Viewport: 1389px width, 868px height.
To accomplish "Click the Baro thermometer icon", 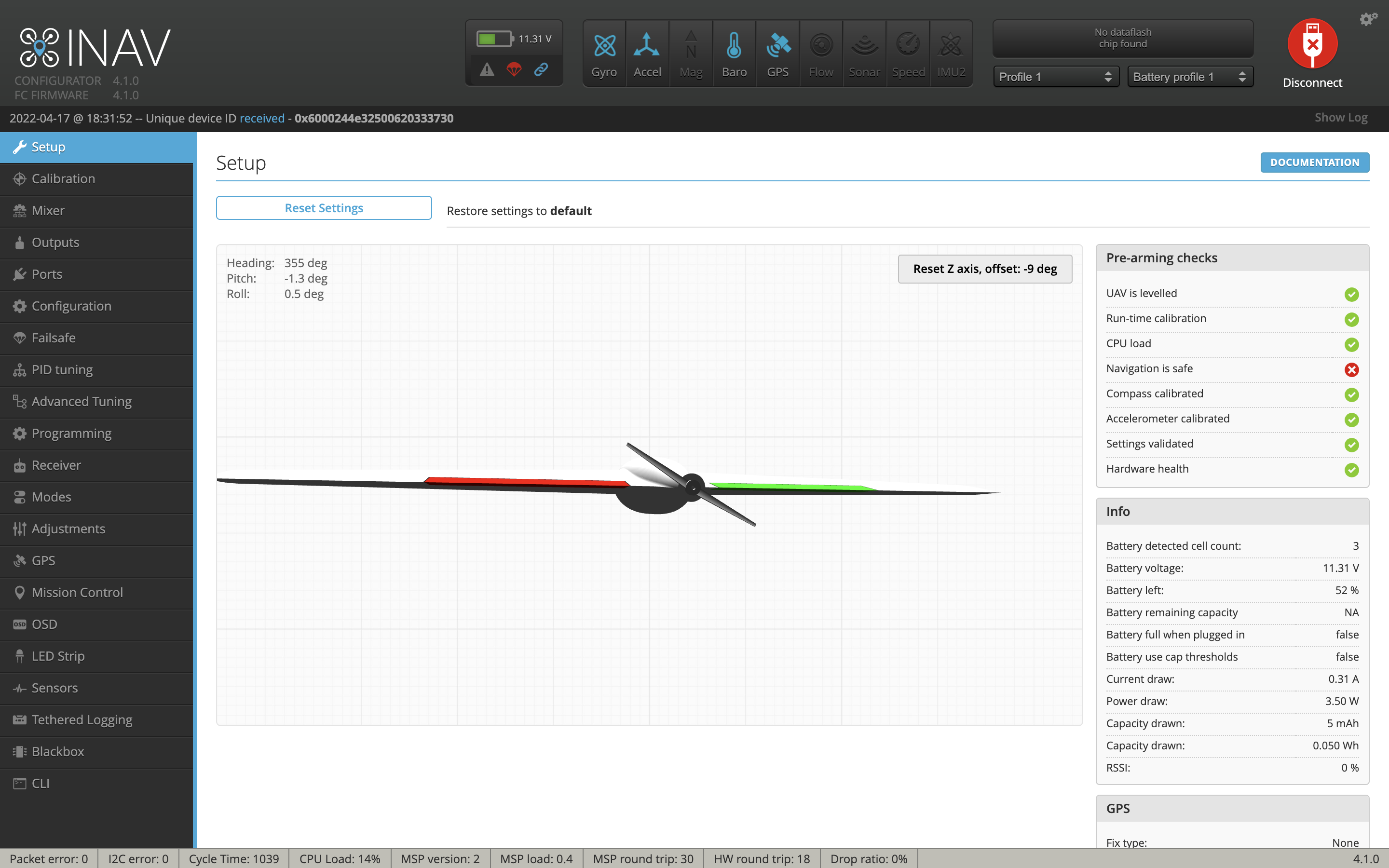I will click(734, 46).
